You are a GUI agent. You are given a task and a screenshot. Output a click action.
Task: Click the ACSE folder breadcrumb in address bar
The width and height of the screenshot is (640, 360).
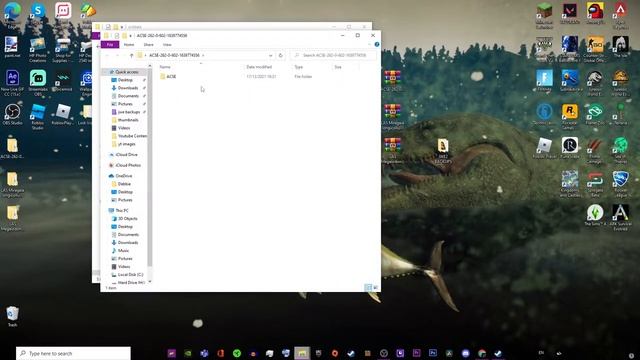pos(174,55)
